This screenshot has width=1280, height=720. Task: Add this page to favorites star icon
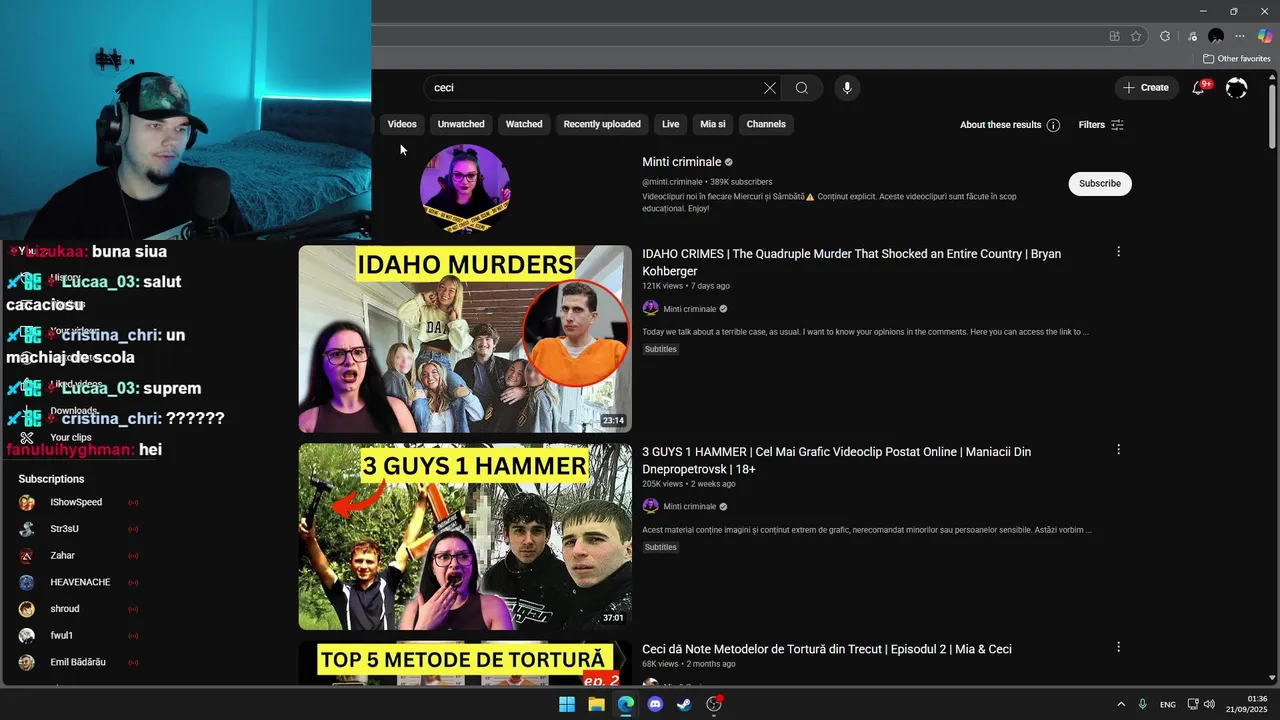[x=1136, y=36]
